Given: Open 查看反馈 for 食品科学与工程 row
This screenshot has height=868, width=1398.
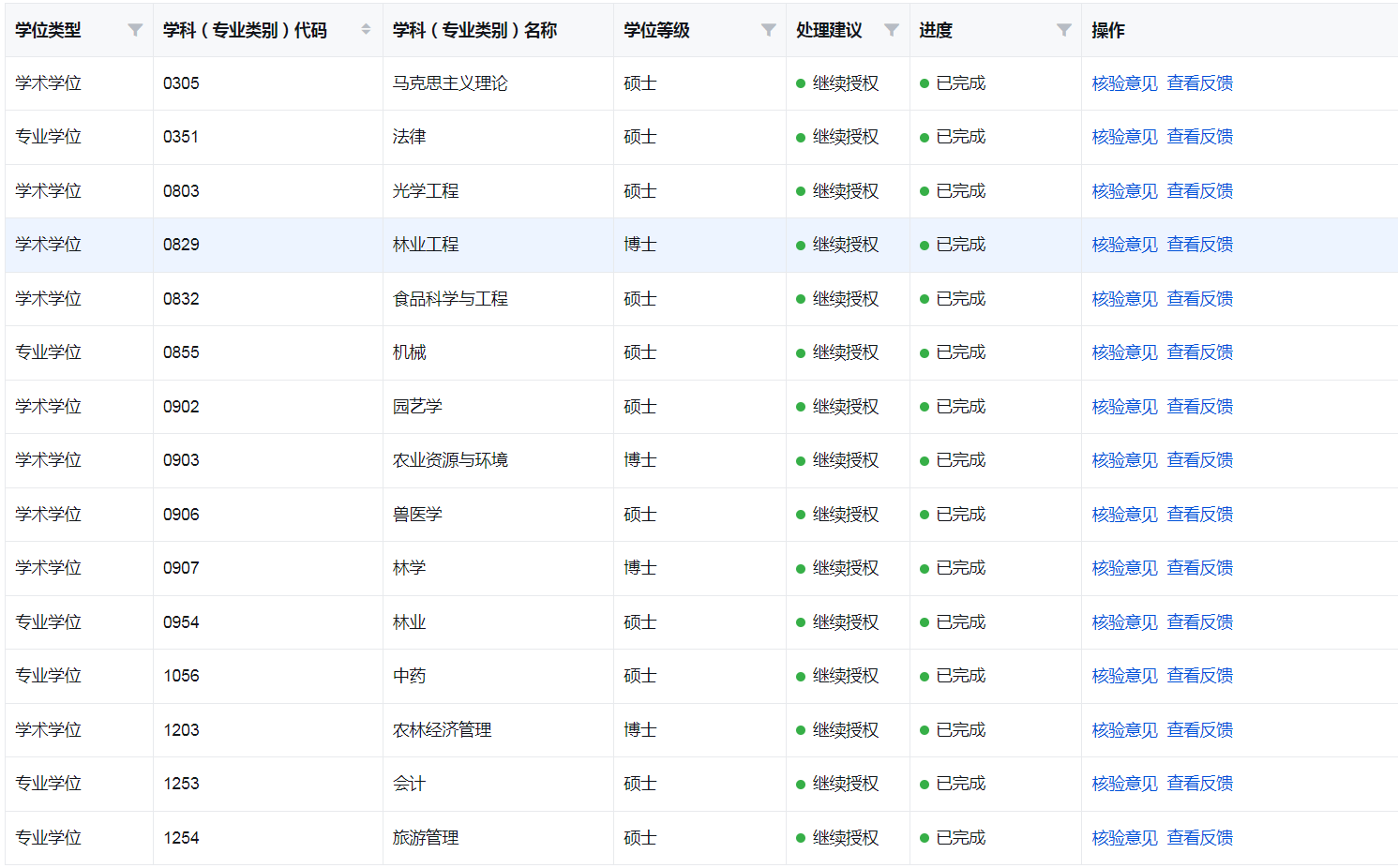Looking at the screenshot, I should coord(1199,299).
